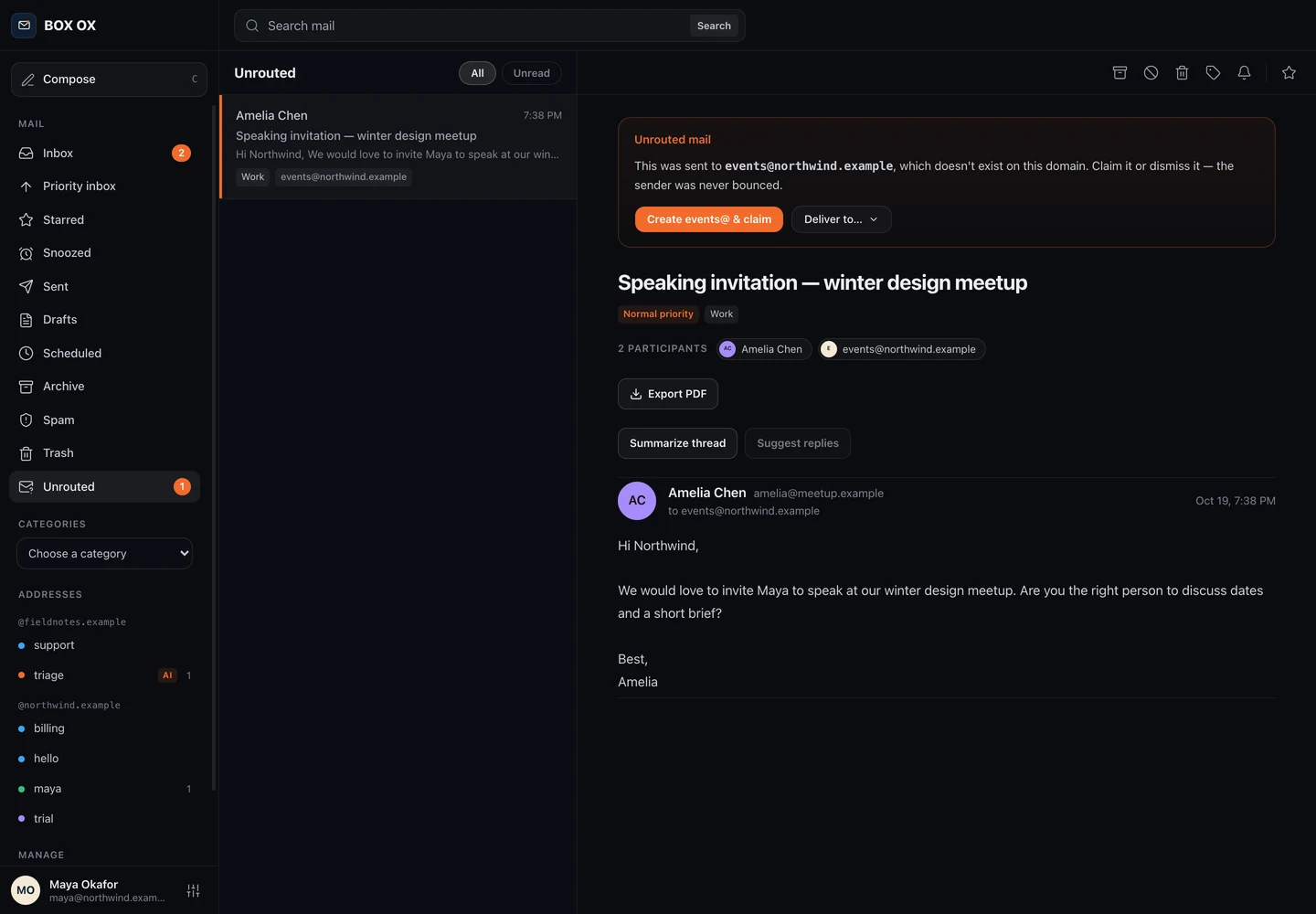The width and height of the screenshot is (1316, 914).
Task: Click the Scheduled clock icon
Action: (26, 354)
